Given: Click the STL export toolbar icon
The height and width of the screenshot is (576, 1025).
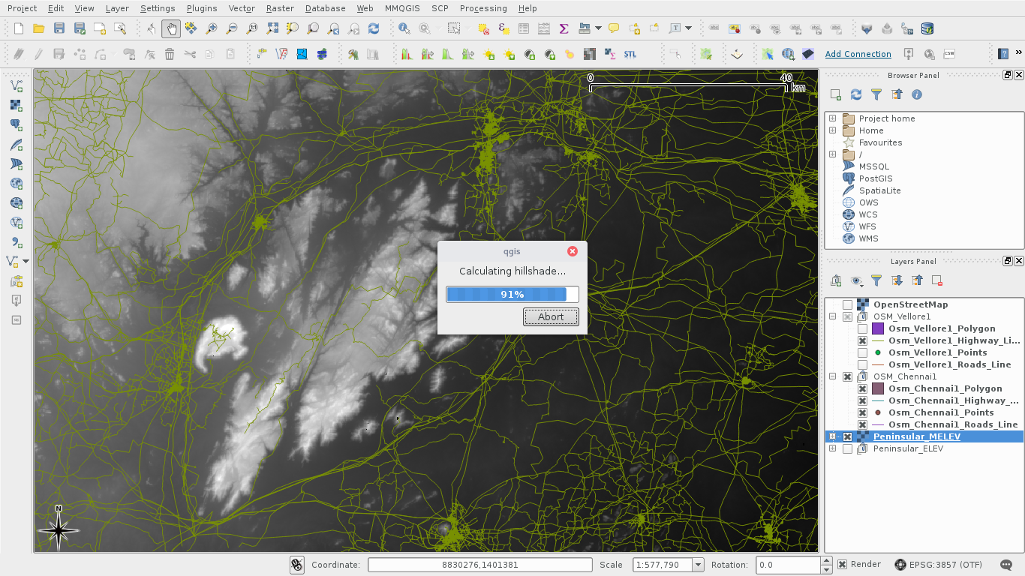Looking at the screenshot, I should coord(631,54).
